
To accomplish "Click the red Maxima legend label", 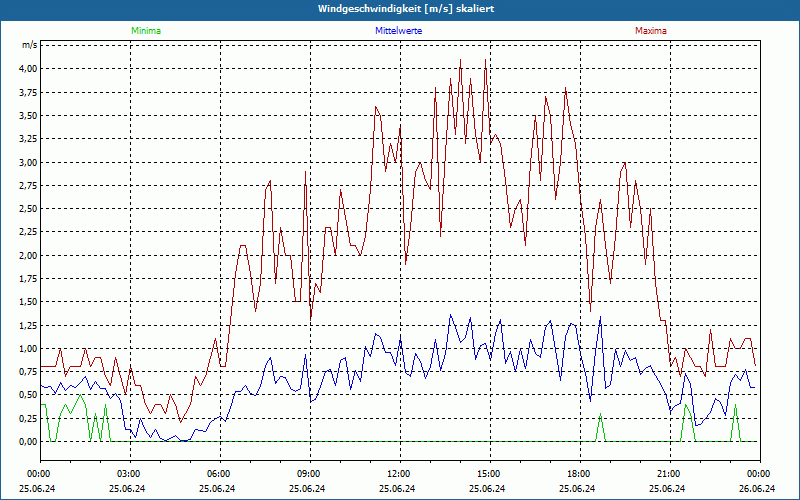I will (x=651, y=31).
